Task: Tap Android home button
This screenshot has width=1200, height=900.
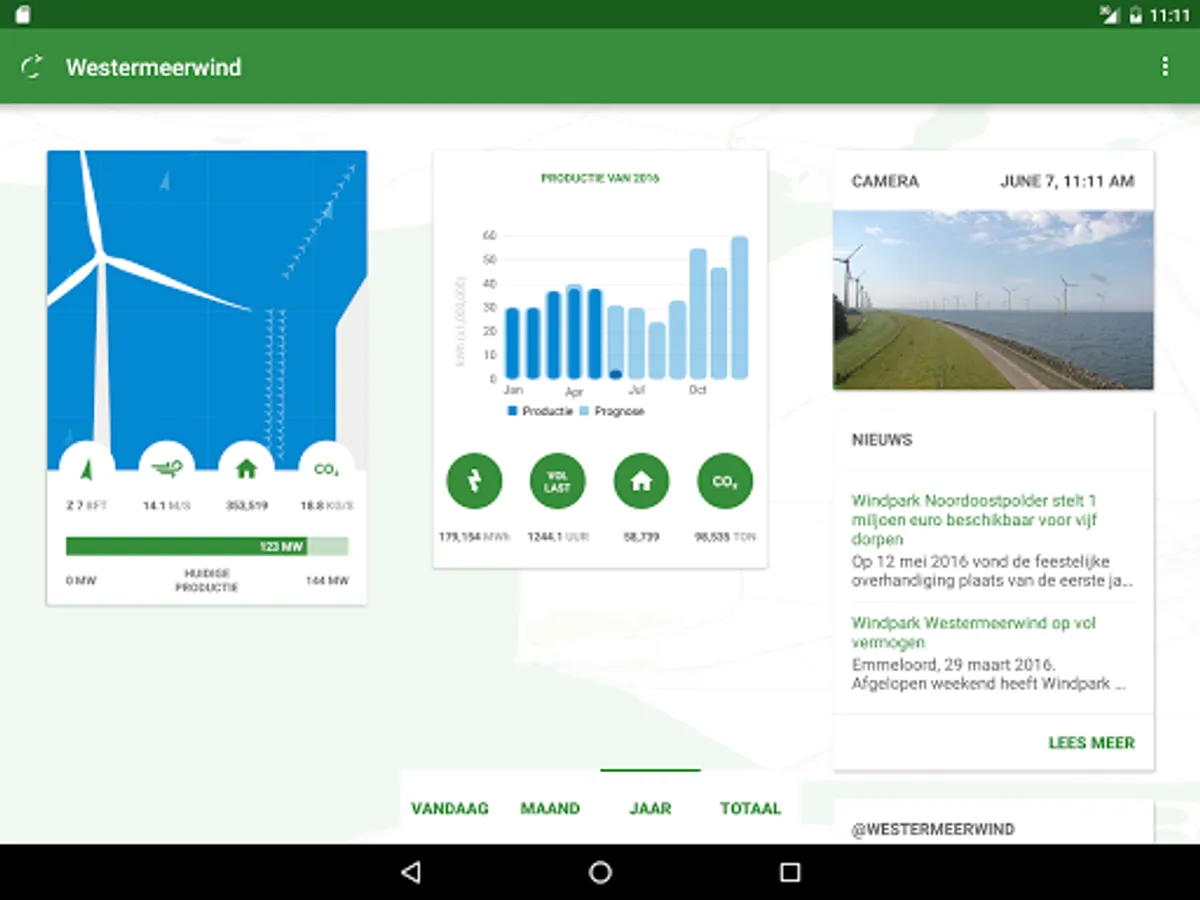Action: (x=600, y=872)
